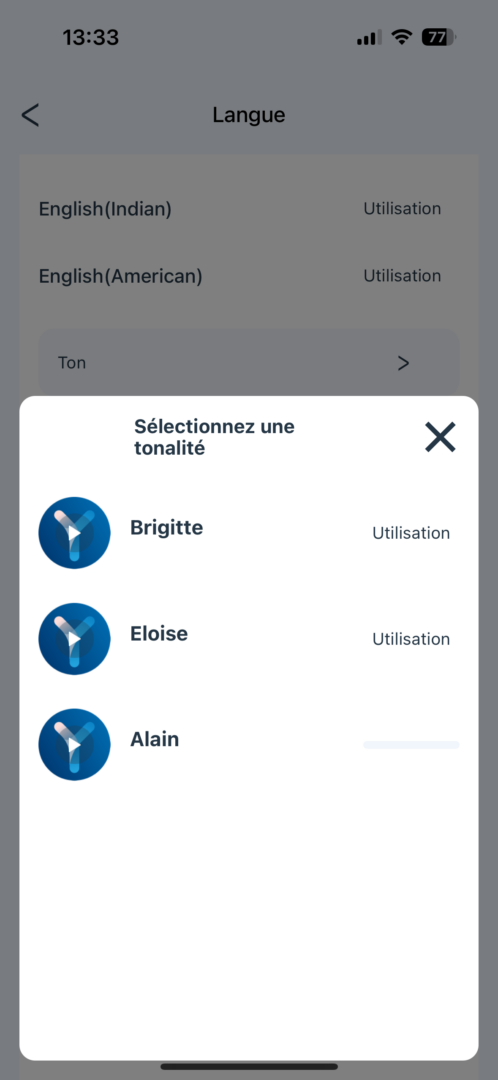Screen dimensions: 498x1080
Task: Play Eloise voice preview
Action: 74,638
